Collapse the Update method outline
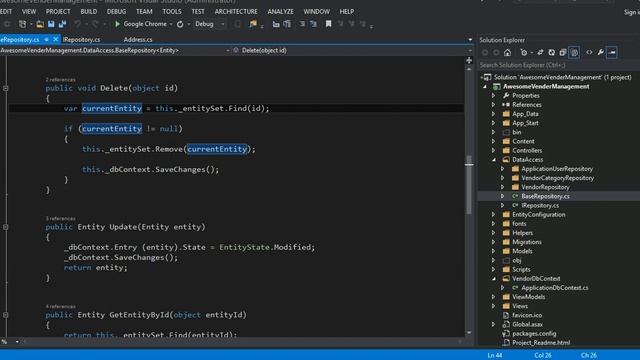640x360 pixels. point(5,227)
